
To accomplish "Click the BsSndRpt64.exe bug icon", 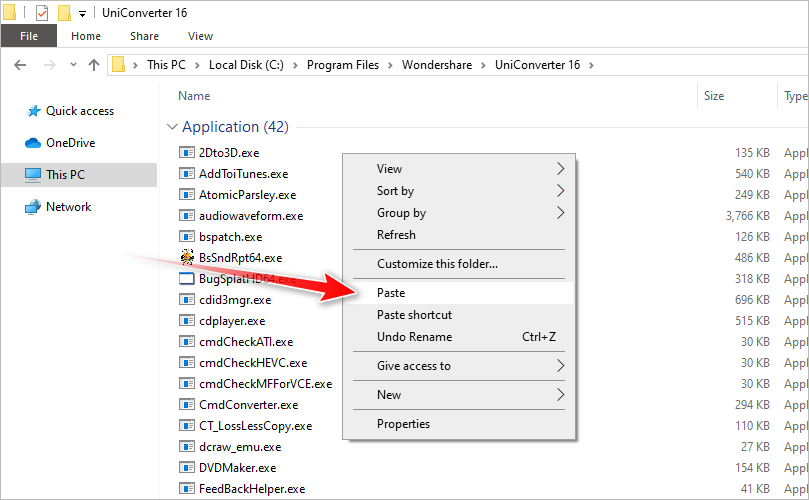I will coord(186,258).
